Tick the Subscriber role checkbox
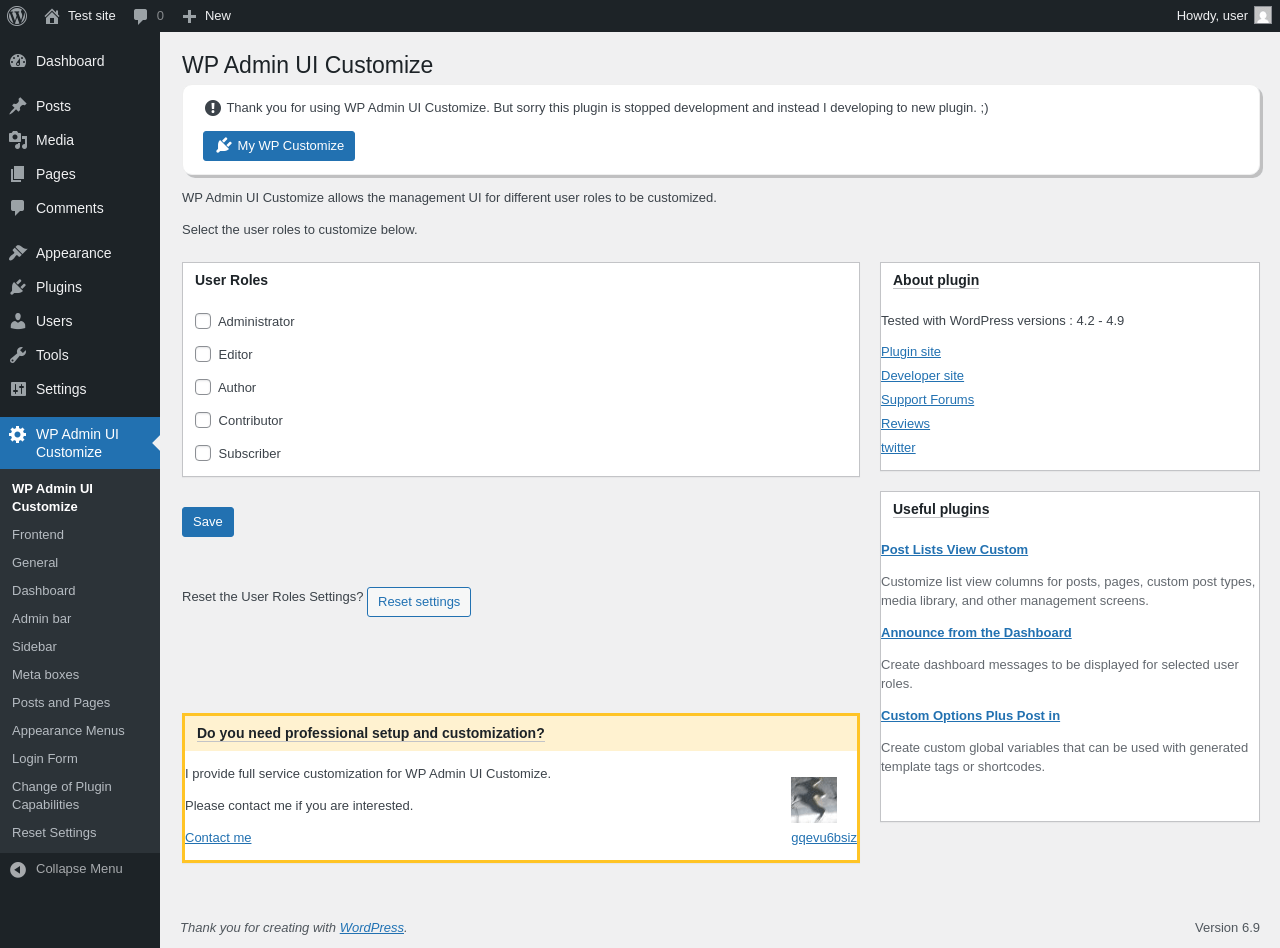This screenshot has width=1280, height=948. coord(203,453)
